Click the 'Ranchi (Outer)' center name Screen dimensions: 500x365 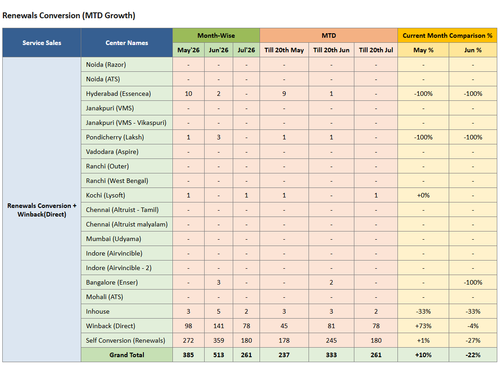[x=107, y=166]
